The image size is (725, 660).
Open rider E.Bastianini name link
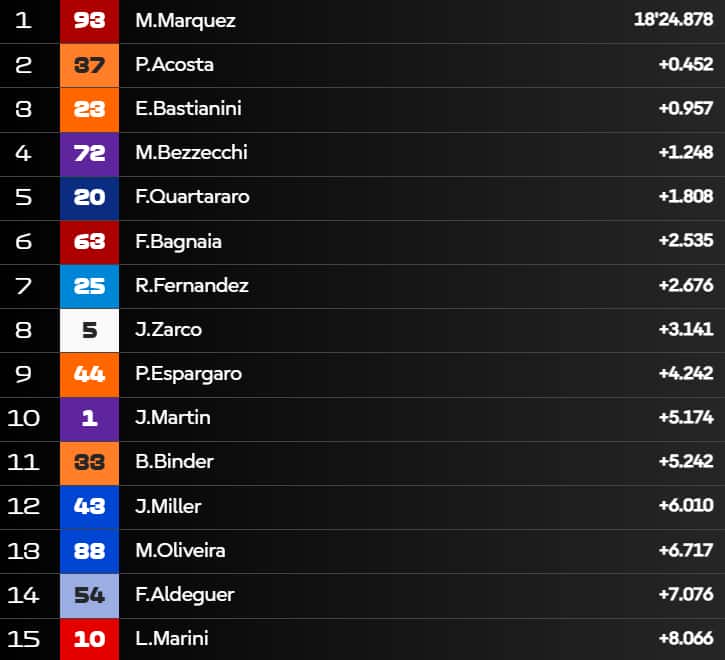tap(188, 109)
